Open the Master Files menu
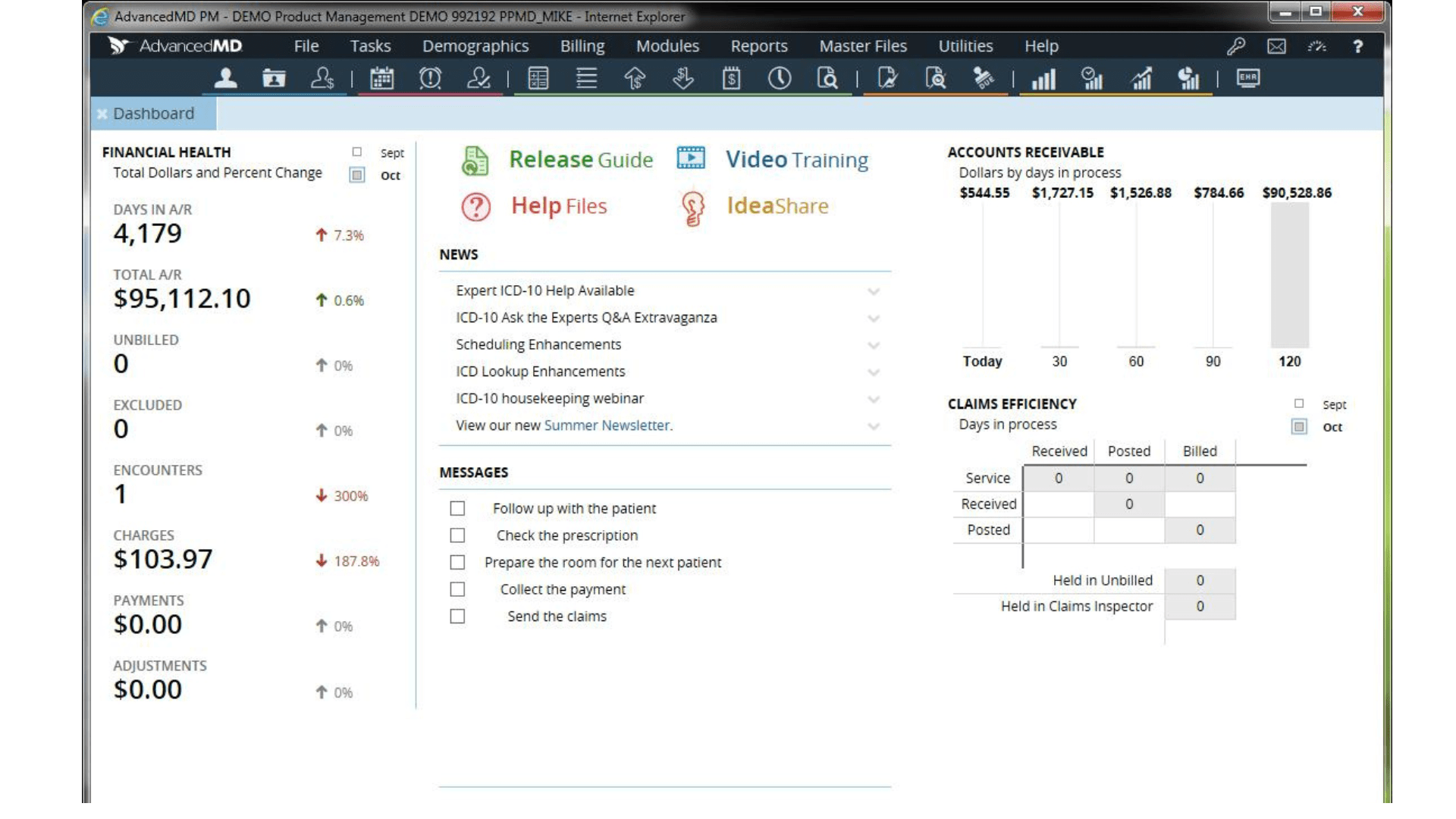Viewport: 1456px width, 819px height. pyautogui.click(x=862, y=46)
